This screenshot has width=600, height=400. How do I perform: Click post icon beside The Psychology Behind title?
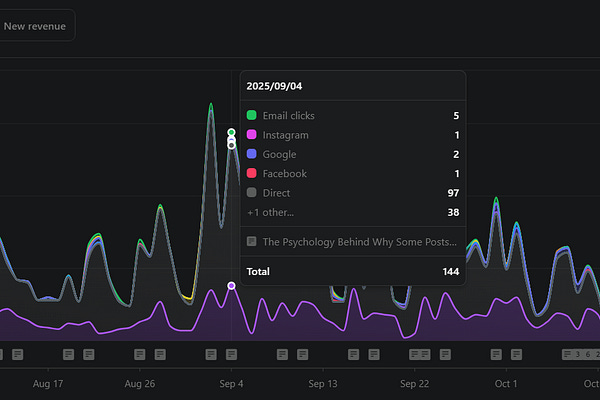[x=251, y=241]
